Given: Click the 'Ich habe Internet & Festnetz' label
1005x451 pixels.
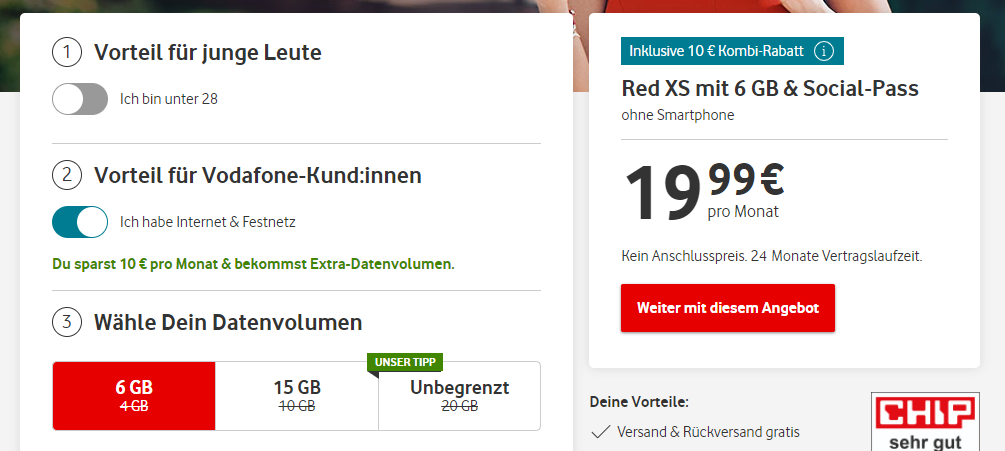Looking at the screenshot, I should tap(208, 222).
